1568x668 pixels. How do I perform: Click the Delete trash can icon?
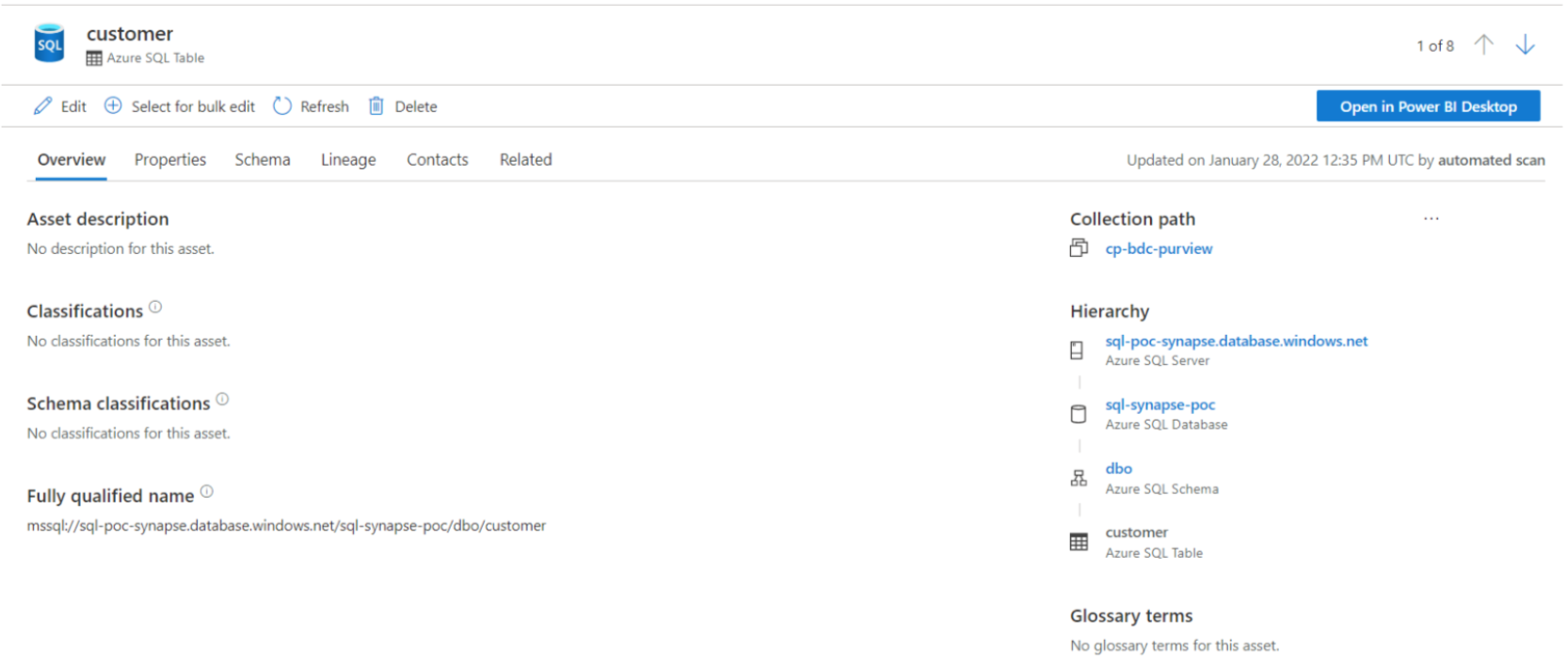[376, 105]
